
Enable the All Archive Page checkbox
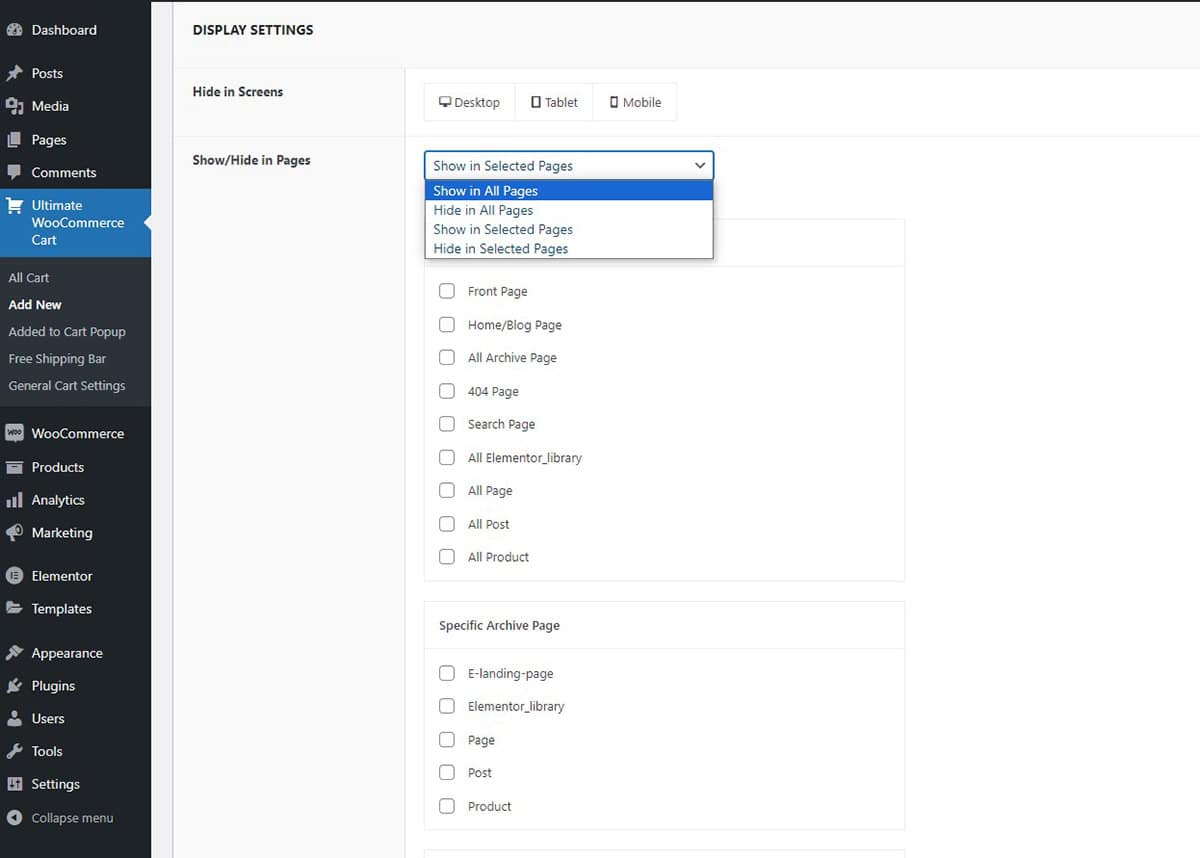click(x=447, y=357)
